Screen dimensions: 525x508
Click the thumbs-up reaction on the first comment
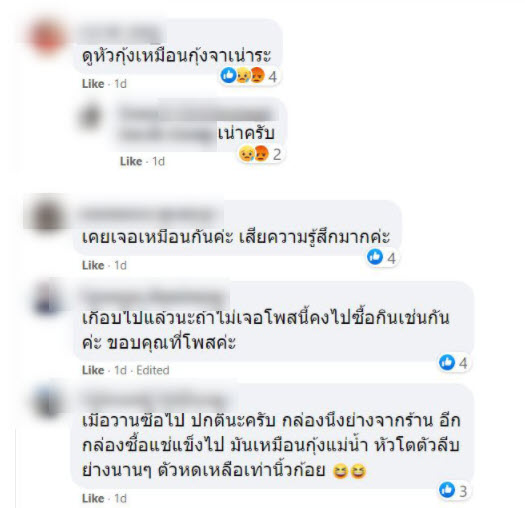(x=228, y=75)
